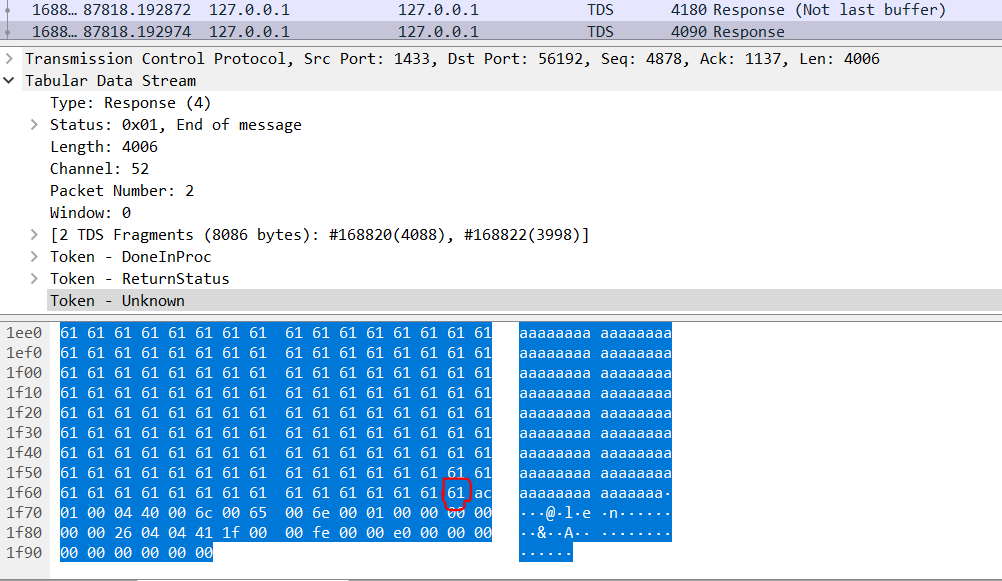
Task: Click the 'e0' byte in row 1f80
Action: (x=402, y=532)
